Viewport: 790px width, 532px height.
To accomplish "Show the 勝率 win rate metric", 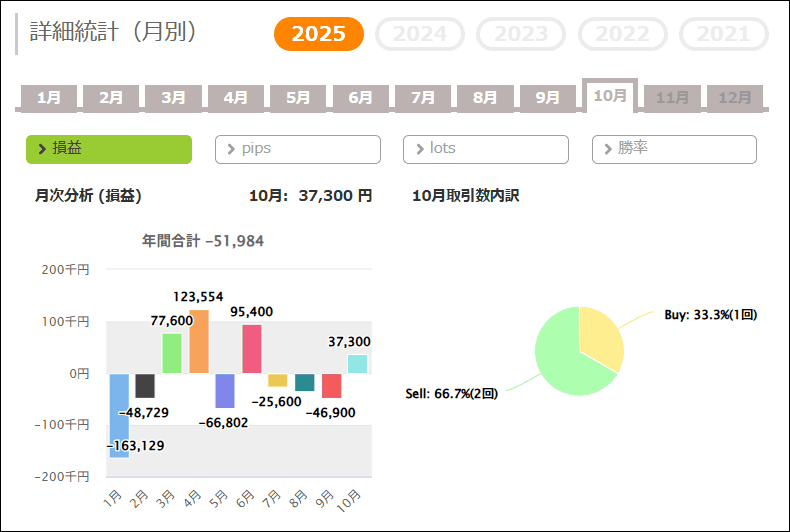I will (674, 149).
